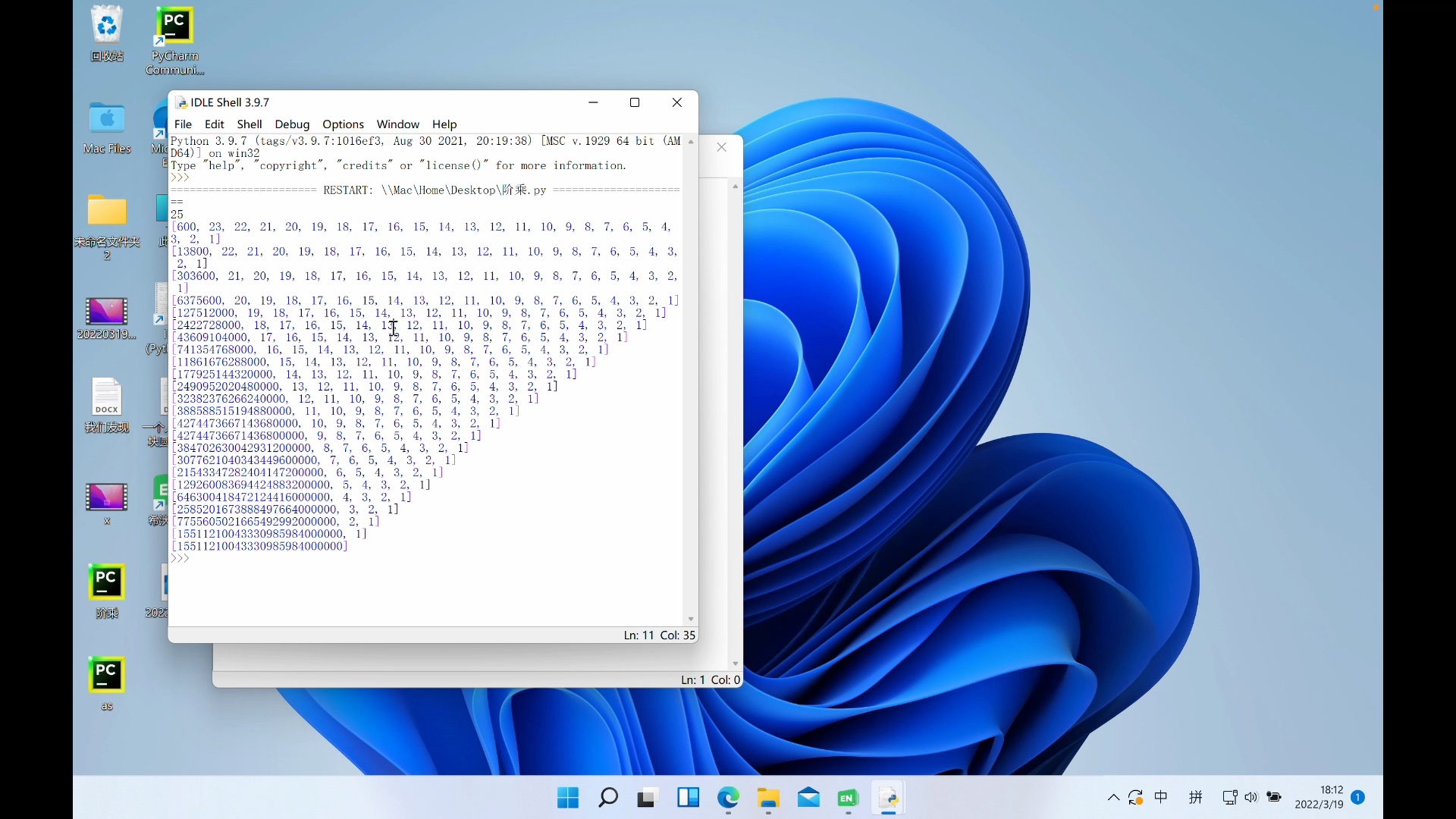Switch the Chinese IME mode indicator
Image resolution: width=1456 pixels, height=819 pixels.
tap(1161, 797)
